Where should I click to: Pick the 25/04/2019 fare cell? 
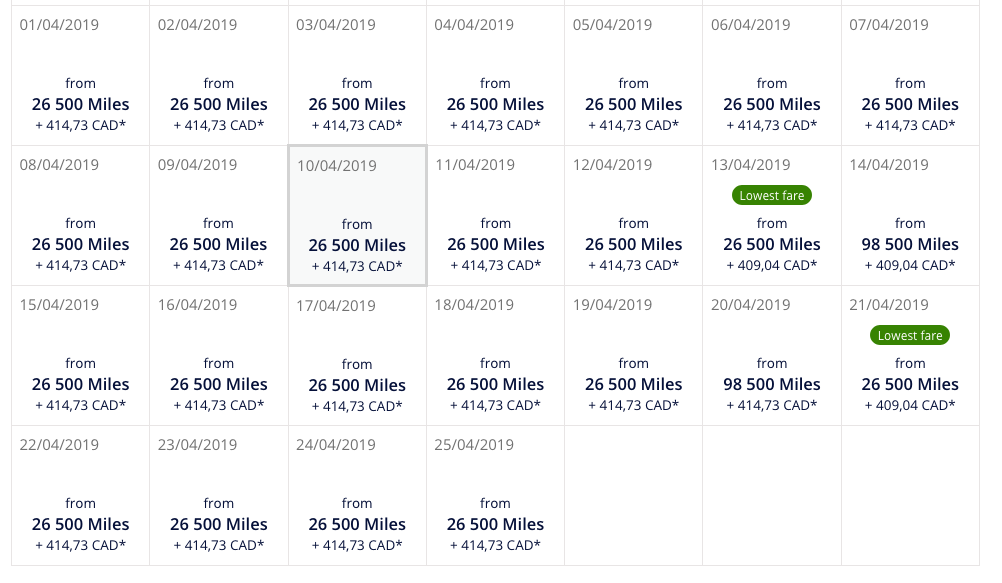(x=495, y=495)
